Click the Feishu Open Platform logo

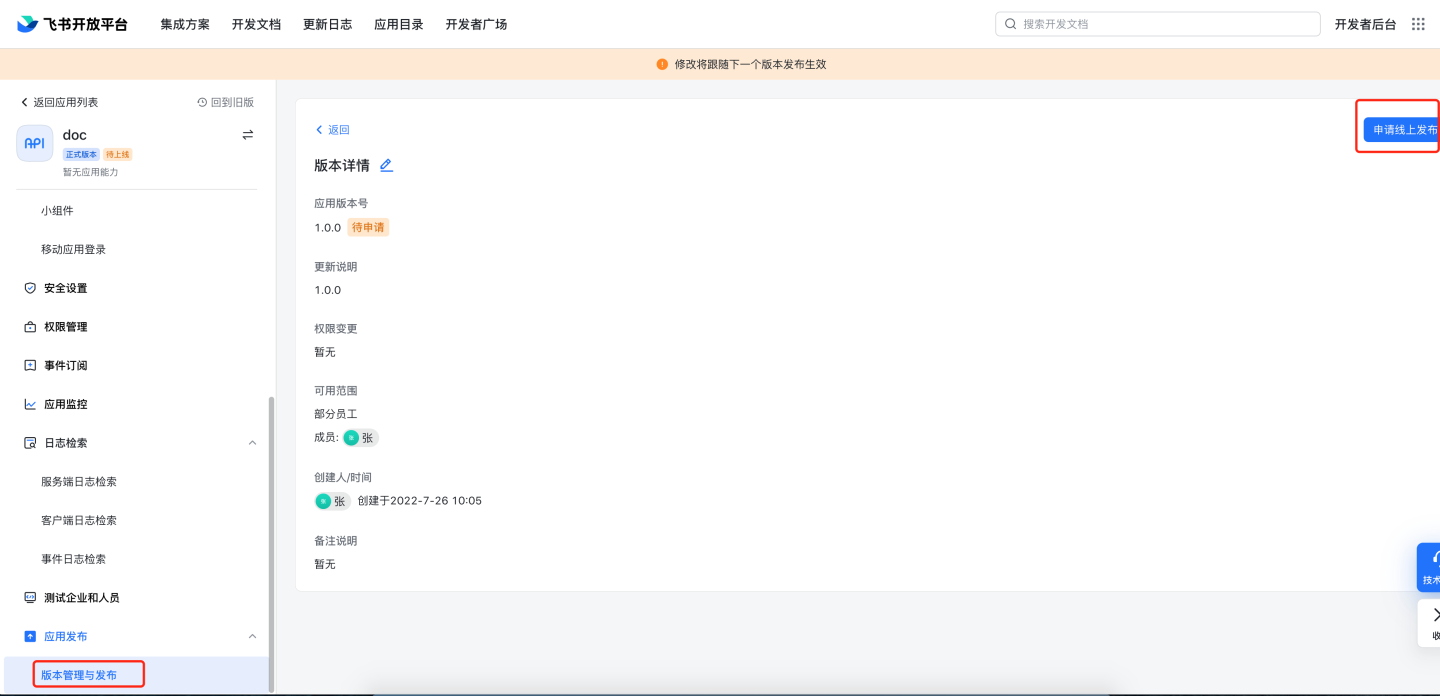coord(72,24)
